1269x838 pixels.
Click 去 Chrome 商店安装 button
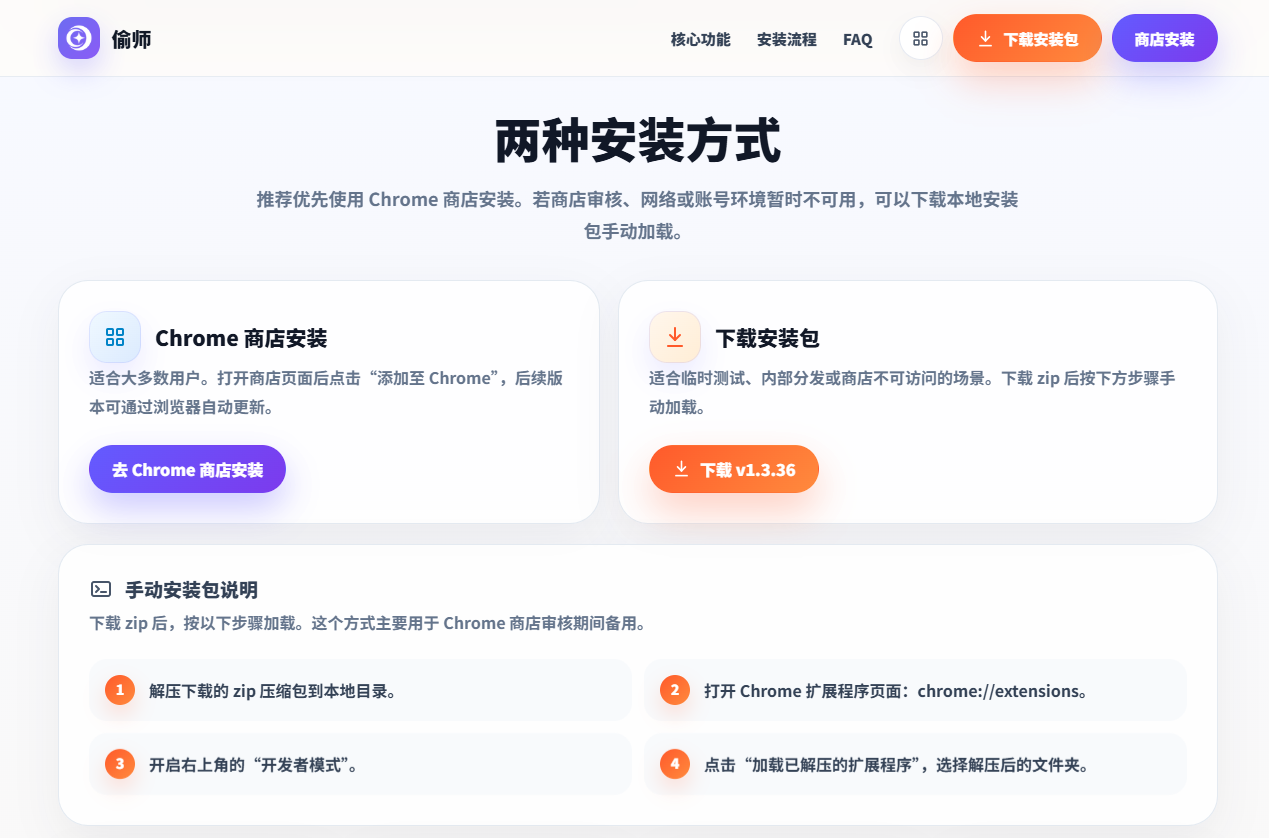pos(187,469)
